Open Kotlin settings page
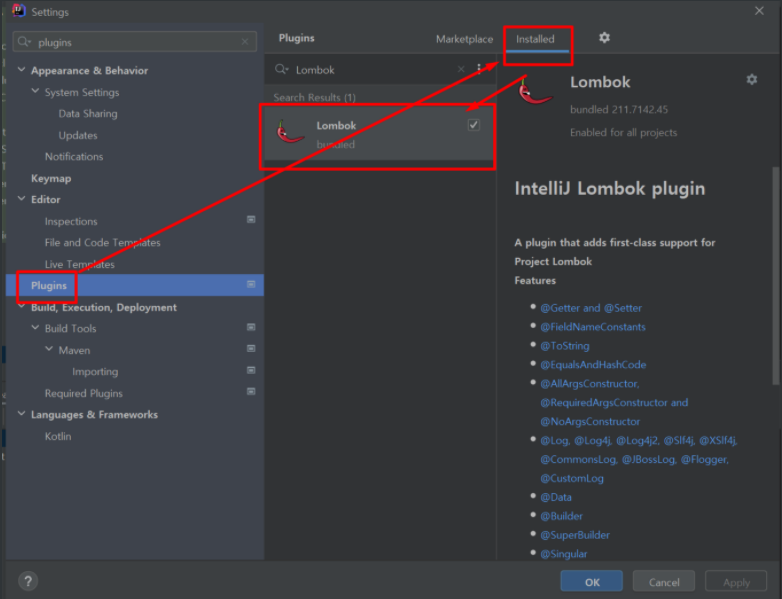 58,436
